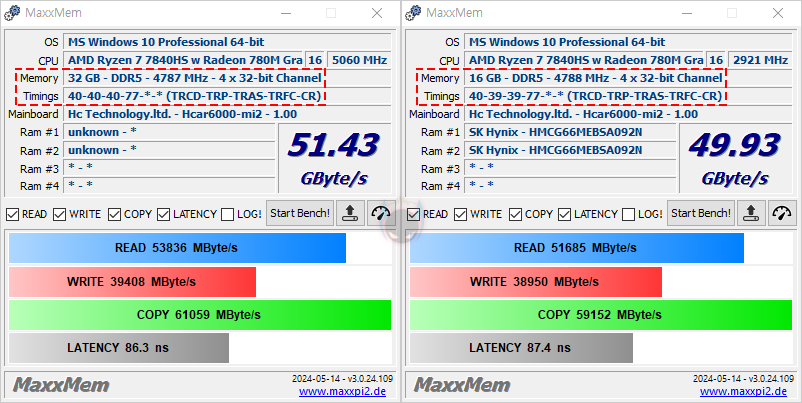Click the upload results icon in left MaxxMem window
The image size is (802, 403).
coord(350,213)
